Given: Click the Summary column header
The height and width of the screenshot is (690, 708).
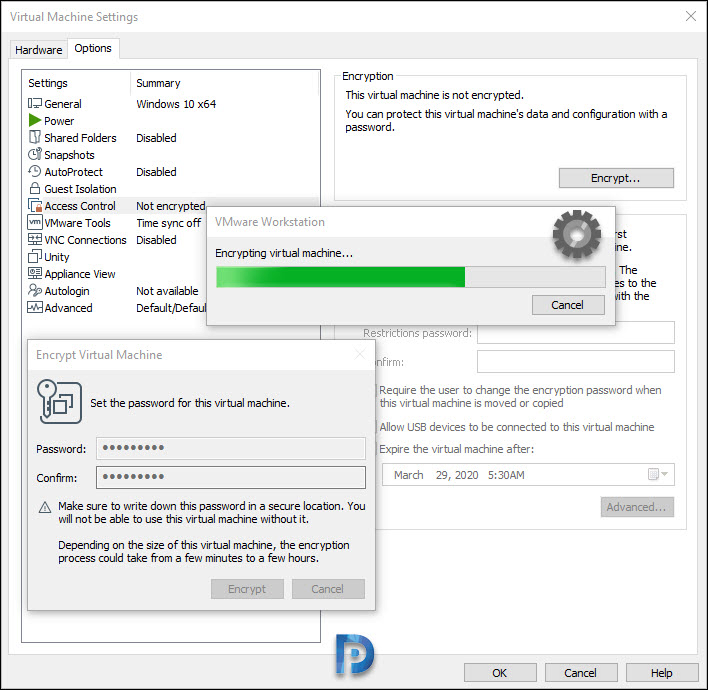Looking at the screenshot, I should pyautogui.click(x=158, y=83).
